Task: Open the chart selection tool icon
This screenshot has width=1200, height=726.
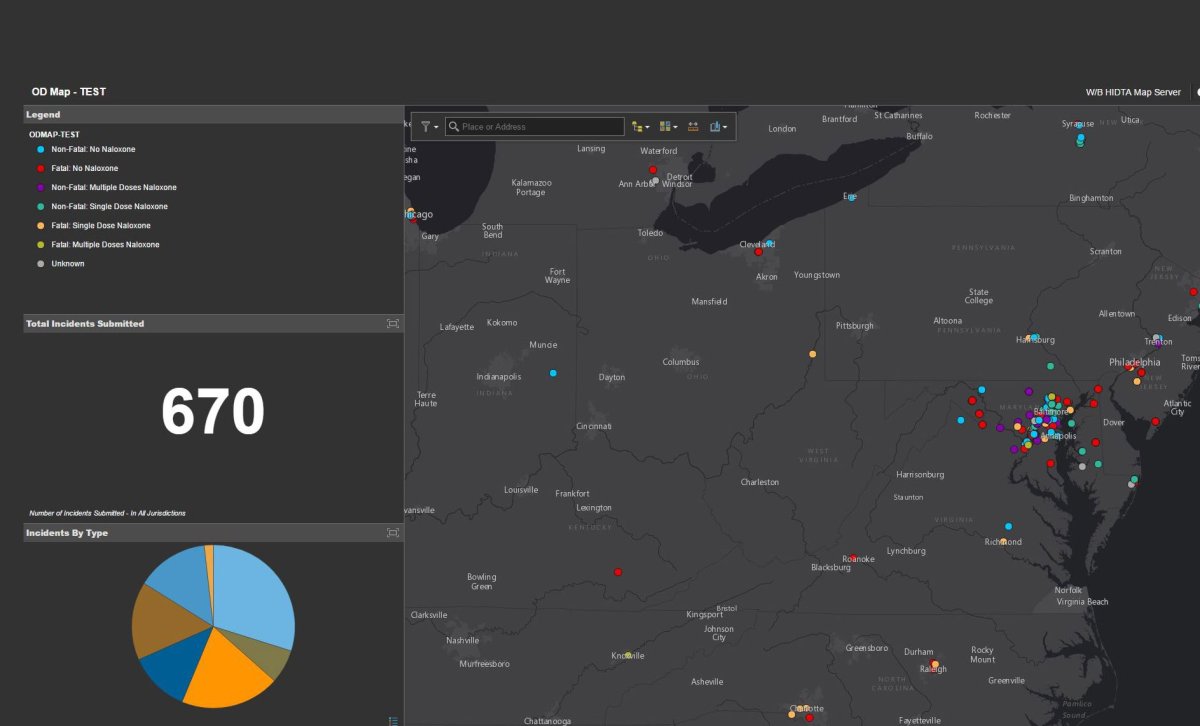Action: (x=718, y=127)
